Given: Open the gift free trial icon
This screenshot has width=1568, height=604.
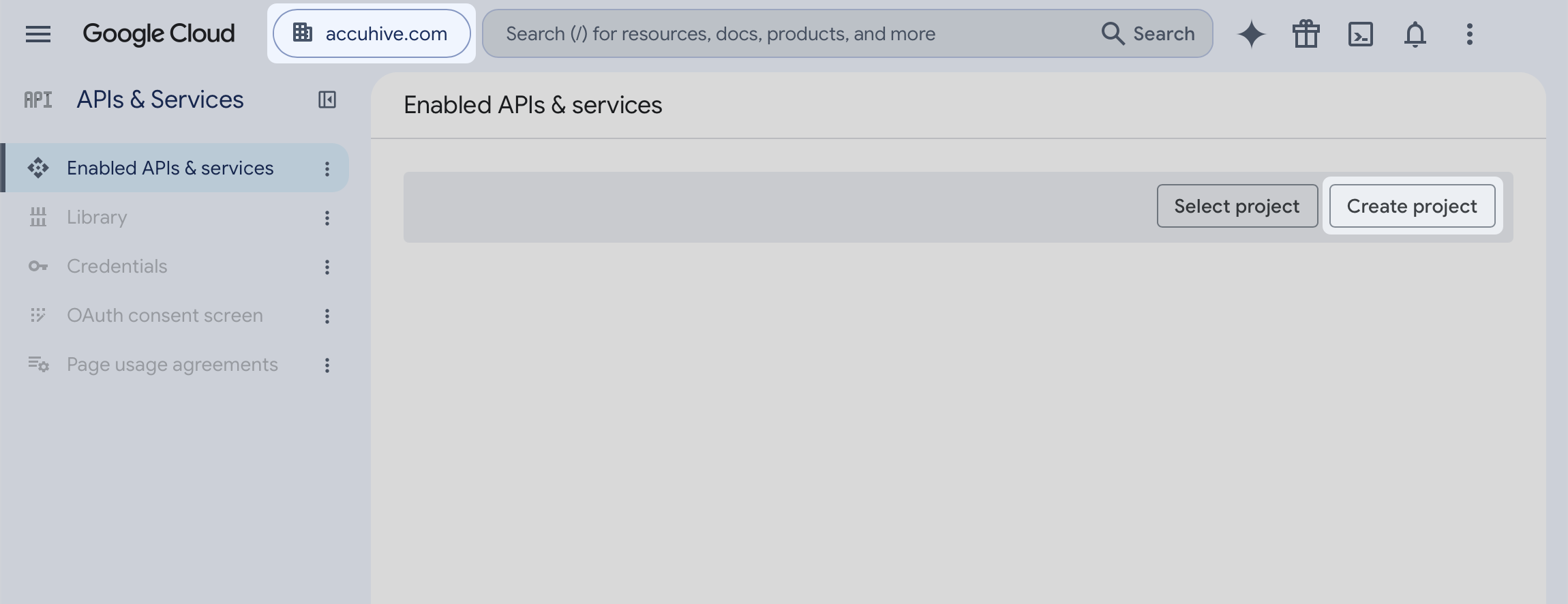Looking at the screenshot, I should [x=1306, y=33].
